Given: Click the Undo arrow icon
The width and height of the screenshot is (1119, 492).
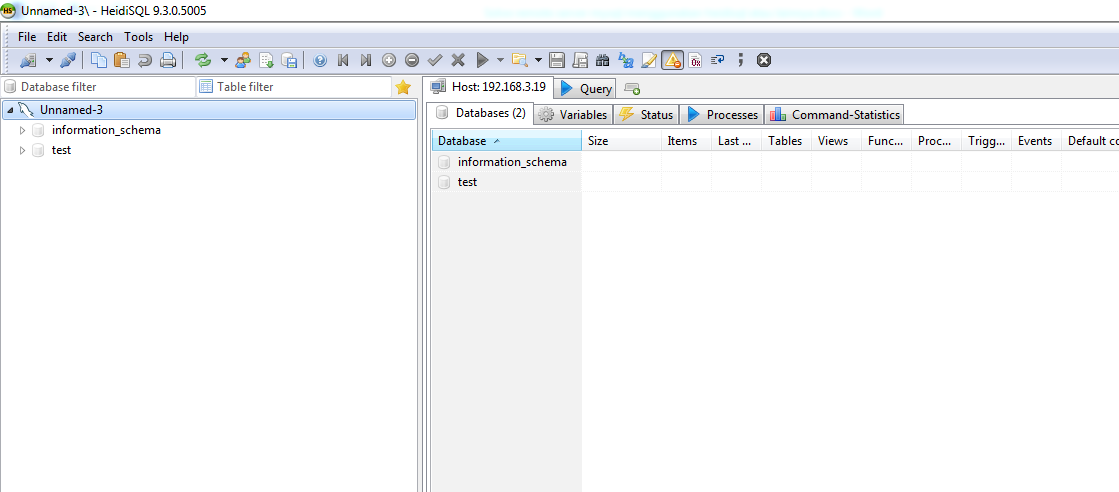Looking at the screenshot, I should tap(144, 61).
